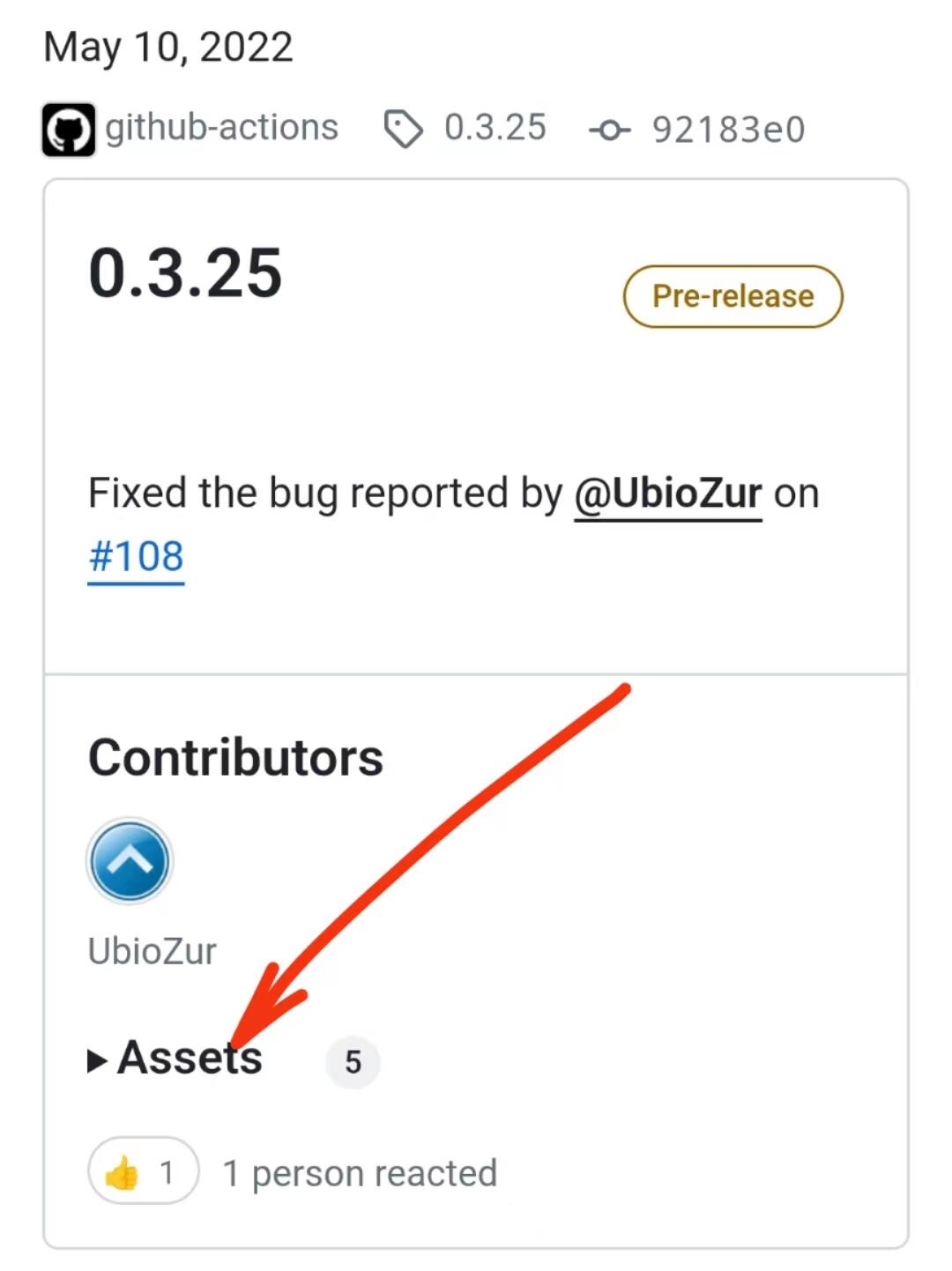952x1271 pixels.
Task: Click the UbioZur contributor name
Action: click(152, 952)
